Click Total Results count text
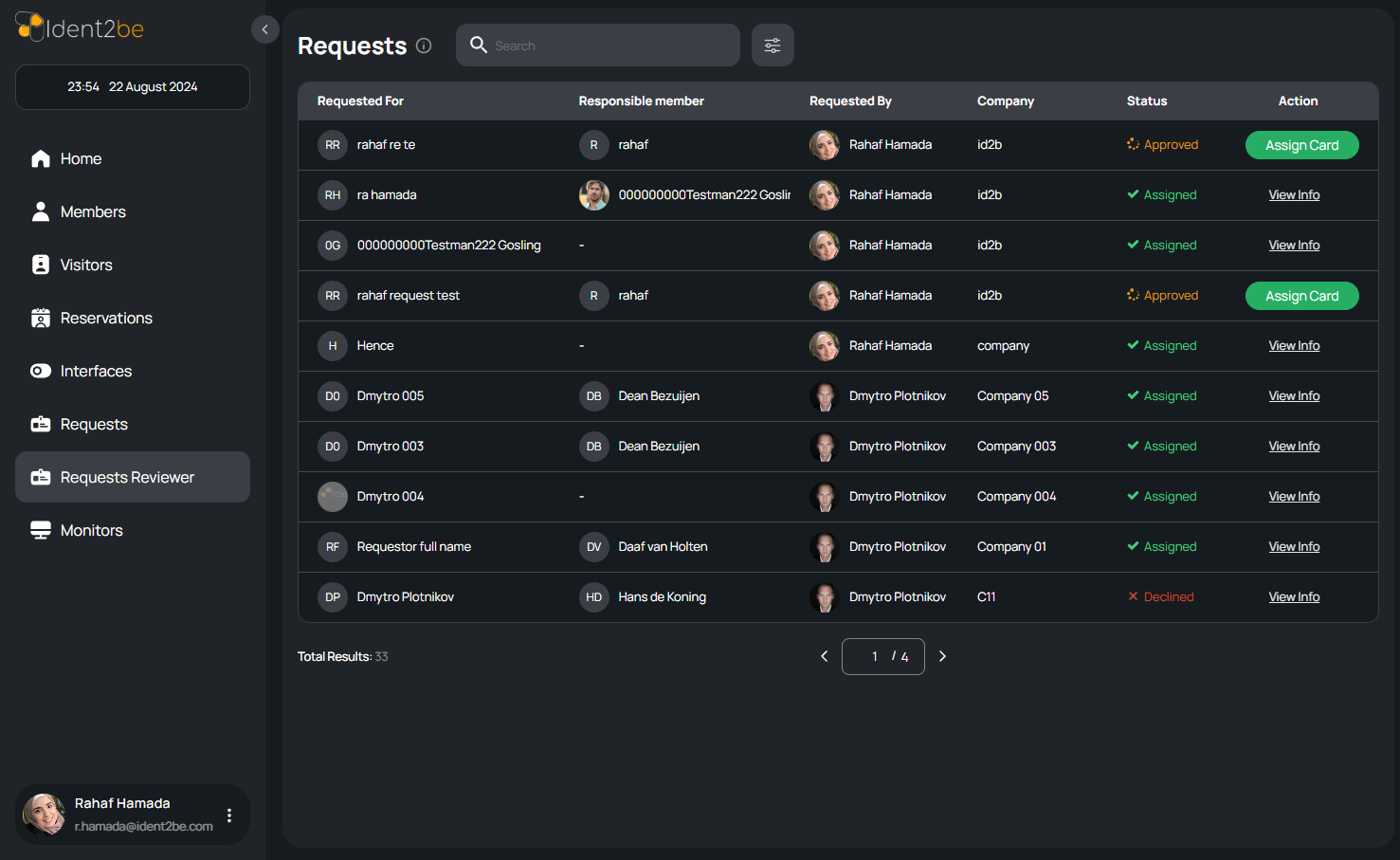 [x=342, y=656]
